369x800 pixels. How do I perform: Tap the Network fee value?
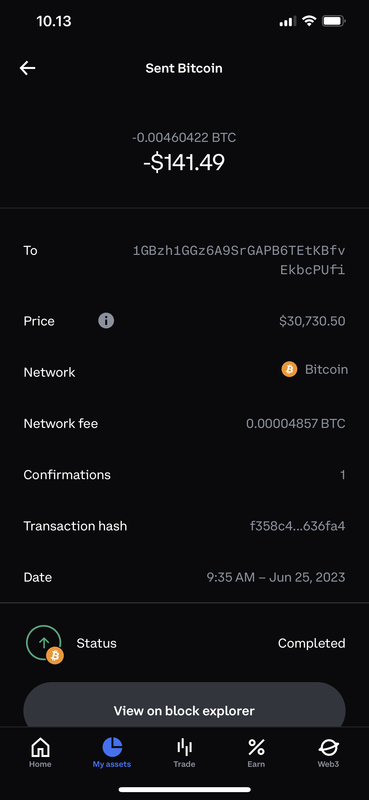click(296, 423)
